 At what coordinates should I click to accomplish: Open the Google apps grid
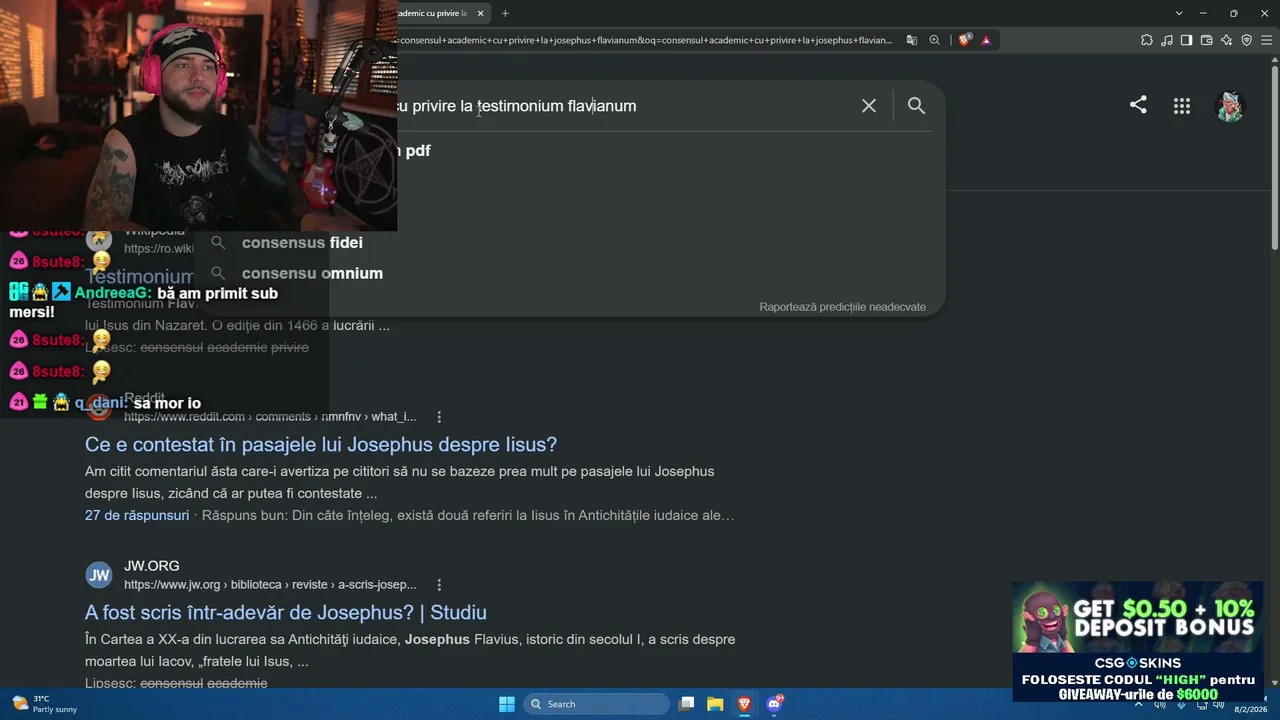coord(1182,106)
